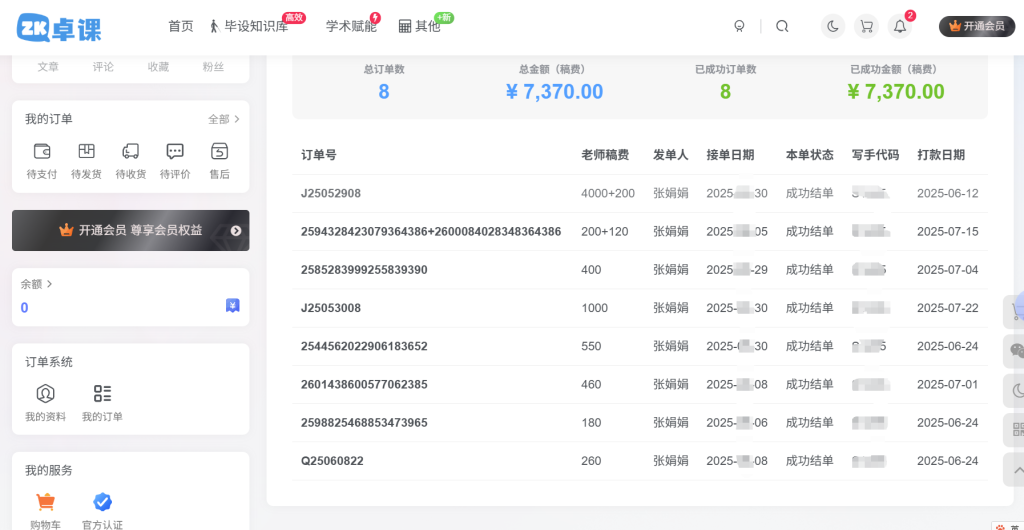Click the 总金额 value ¥ 7,370.00
The height and width of the screenshot is (530, 1024).
(x=554, y=92)
